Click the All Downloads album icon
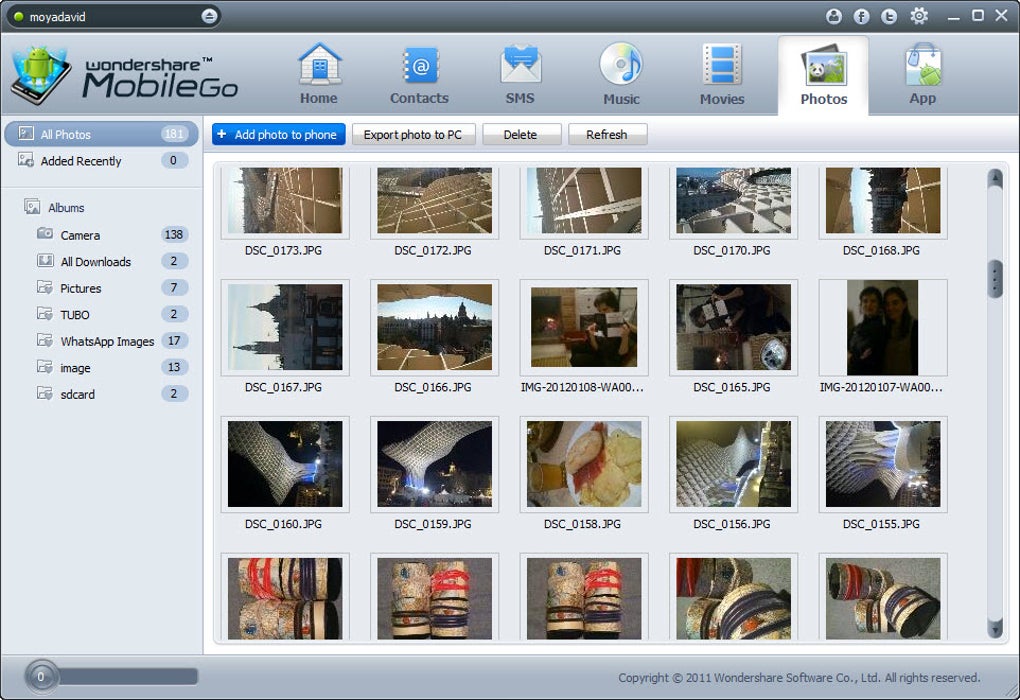Image resolution: width=1020 pixels, height=700 pixels. pos(45,261)
